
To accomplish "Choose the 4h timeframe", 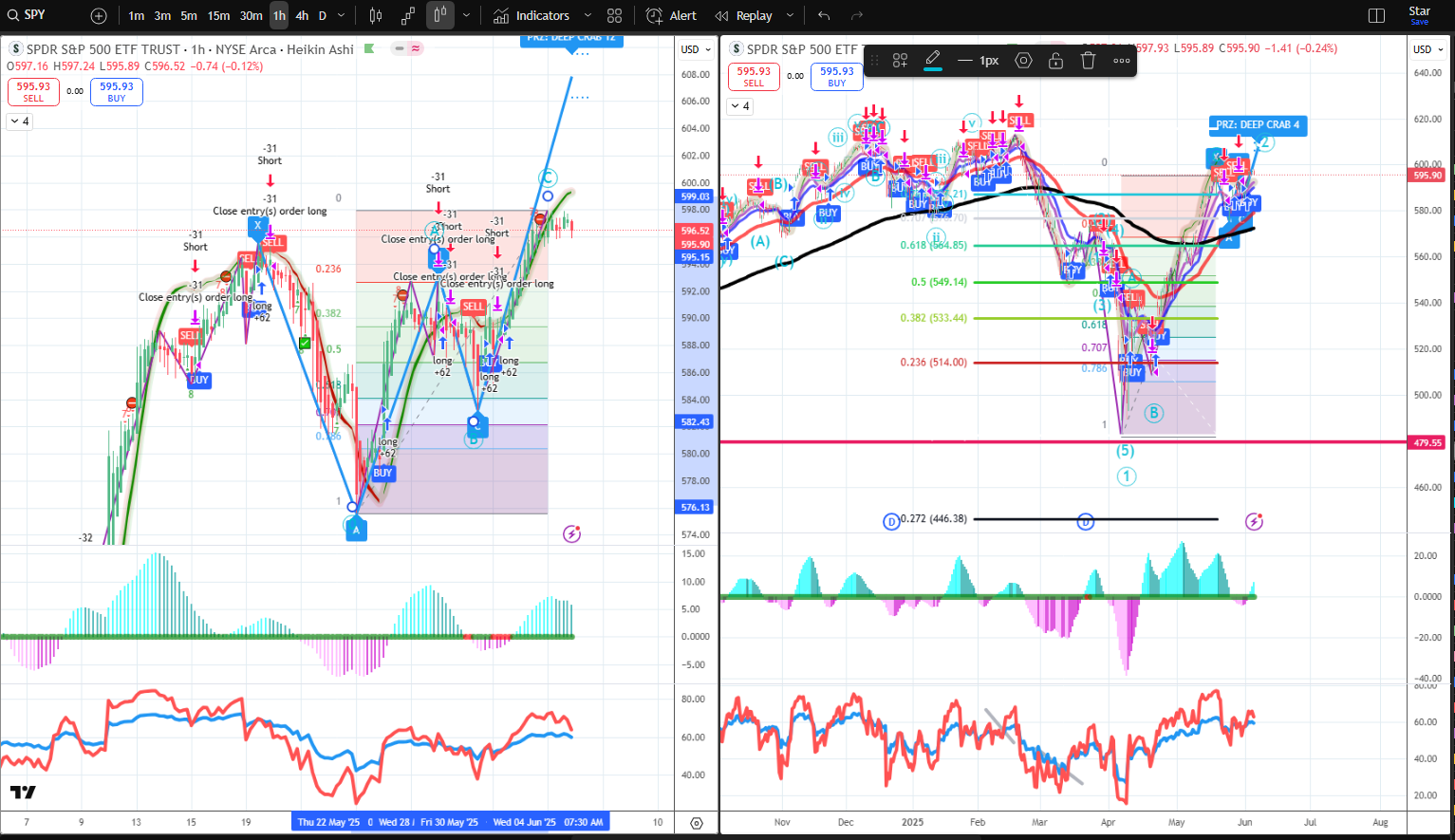I will click(x=302, y=16).
